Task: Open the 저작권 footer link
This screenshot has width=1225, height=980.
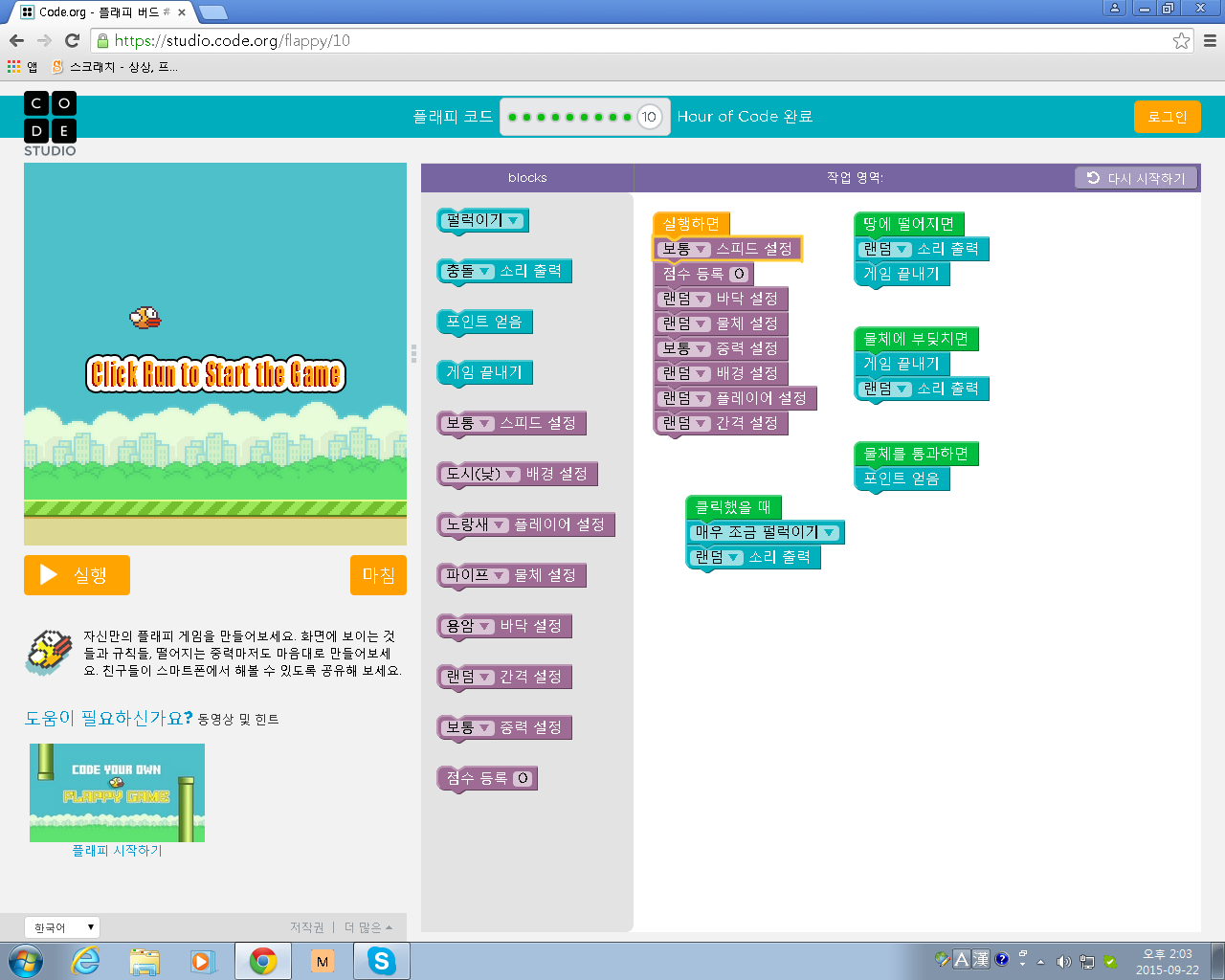Action: [306, 927]
